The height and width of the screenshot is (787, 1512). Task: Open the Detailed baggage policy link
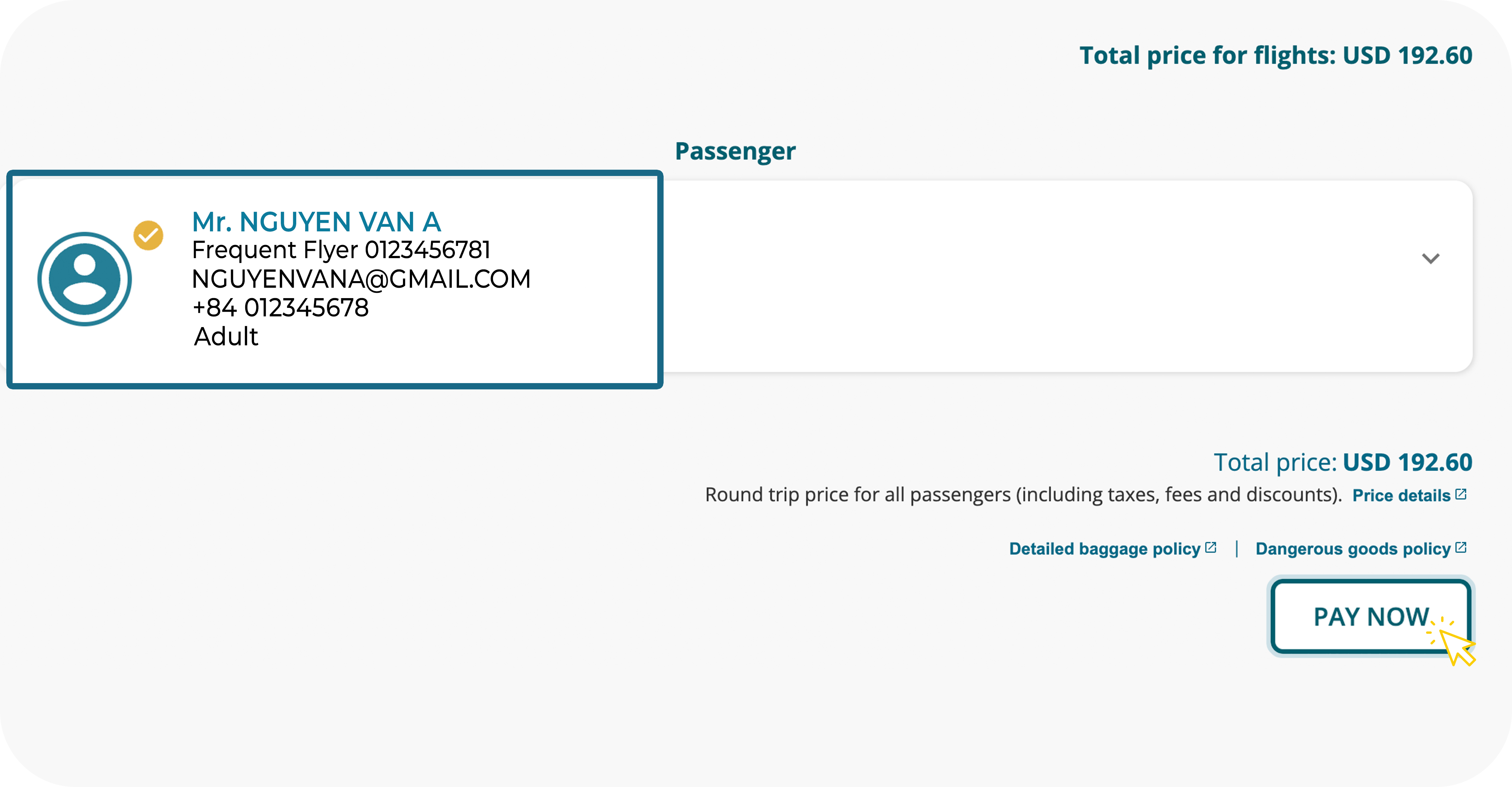(x=1104, y=549)
